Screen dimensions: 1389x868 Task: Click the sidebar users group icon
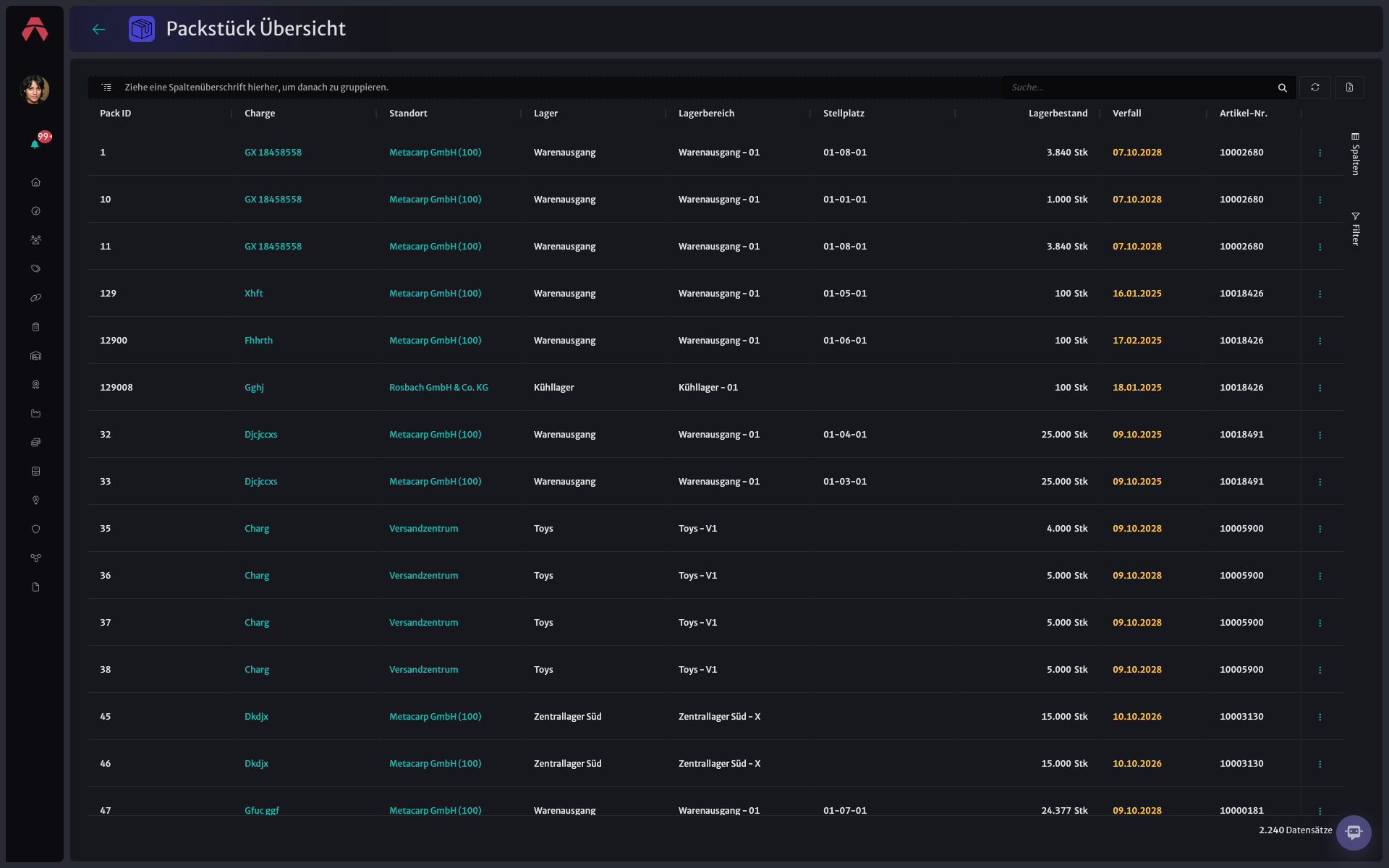point(35,240)
